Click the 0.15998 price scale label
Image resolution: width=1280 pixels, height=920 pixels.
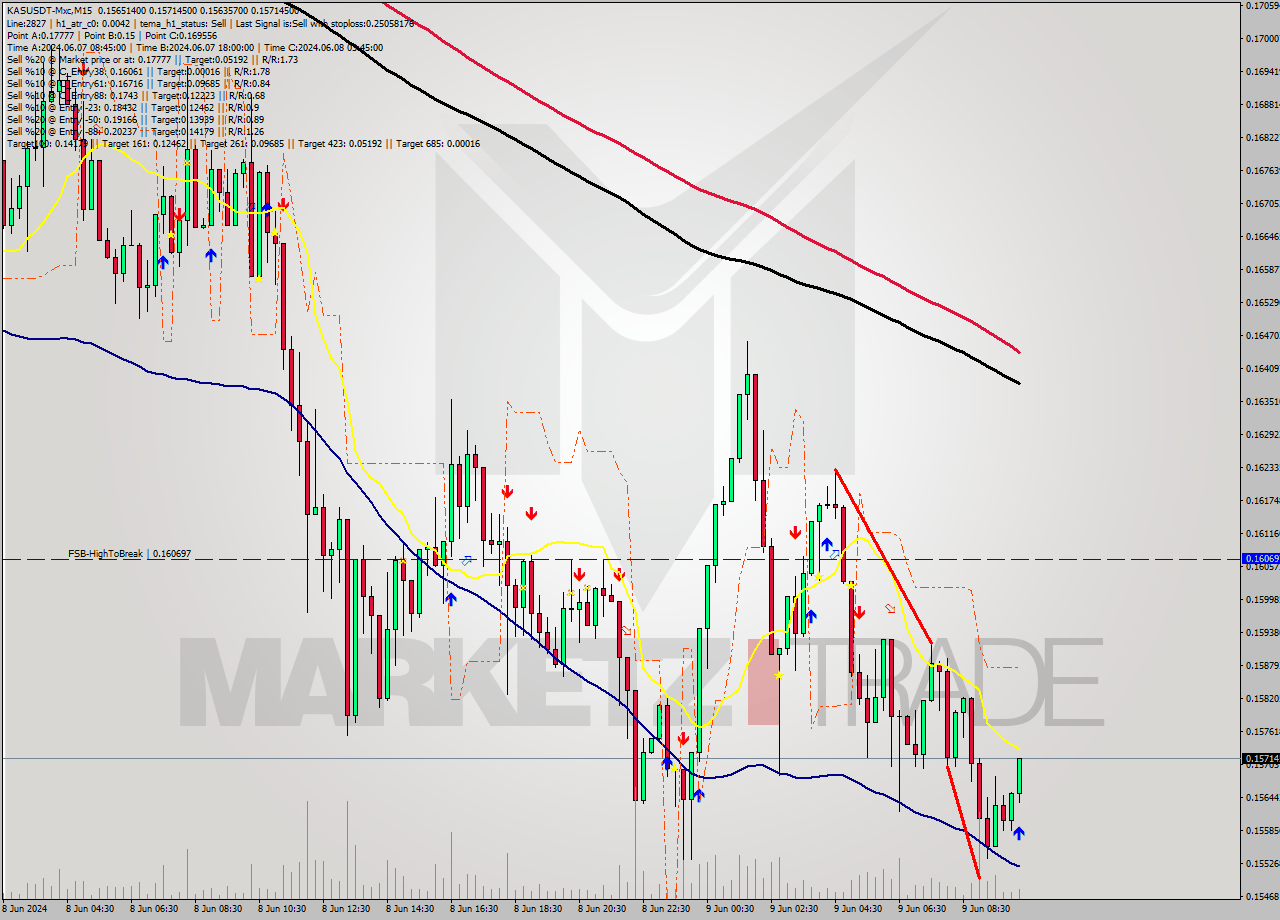pos(1262,599)
